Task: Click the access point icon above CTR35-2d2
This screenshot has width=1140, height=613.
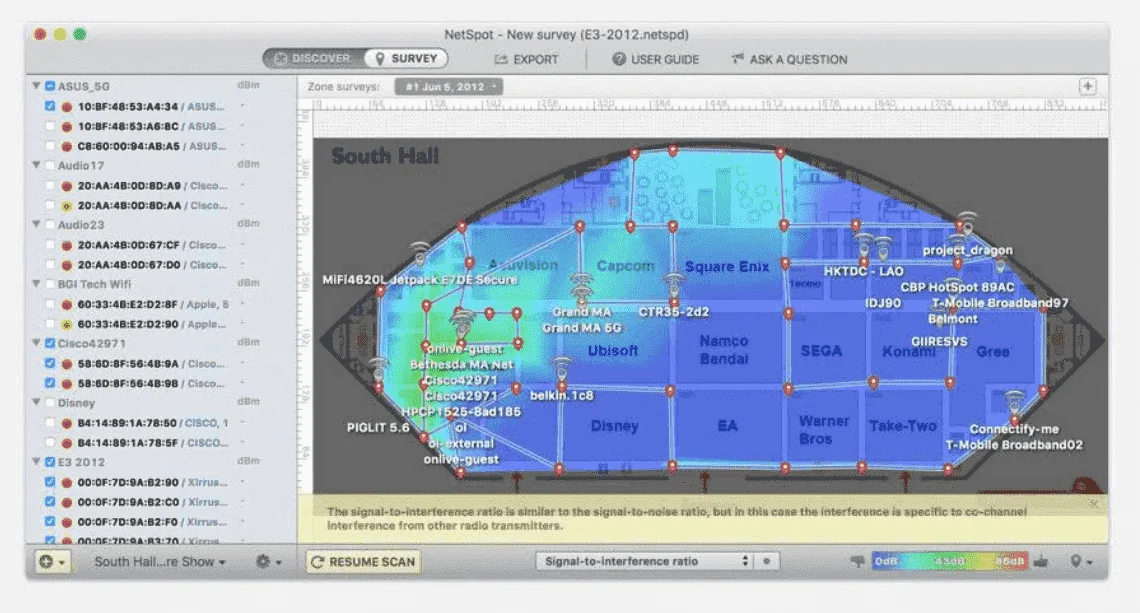Action: pyautogui.click(x=673, y=284)
